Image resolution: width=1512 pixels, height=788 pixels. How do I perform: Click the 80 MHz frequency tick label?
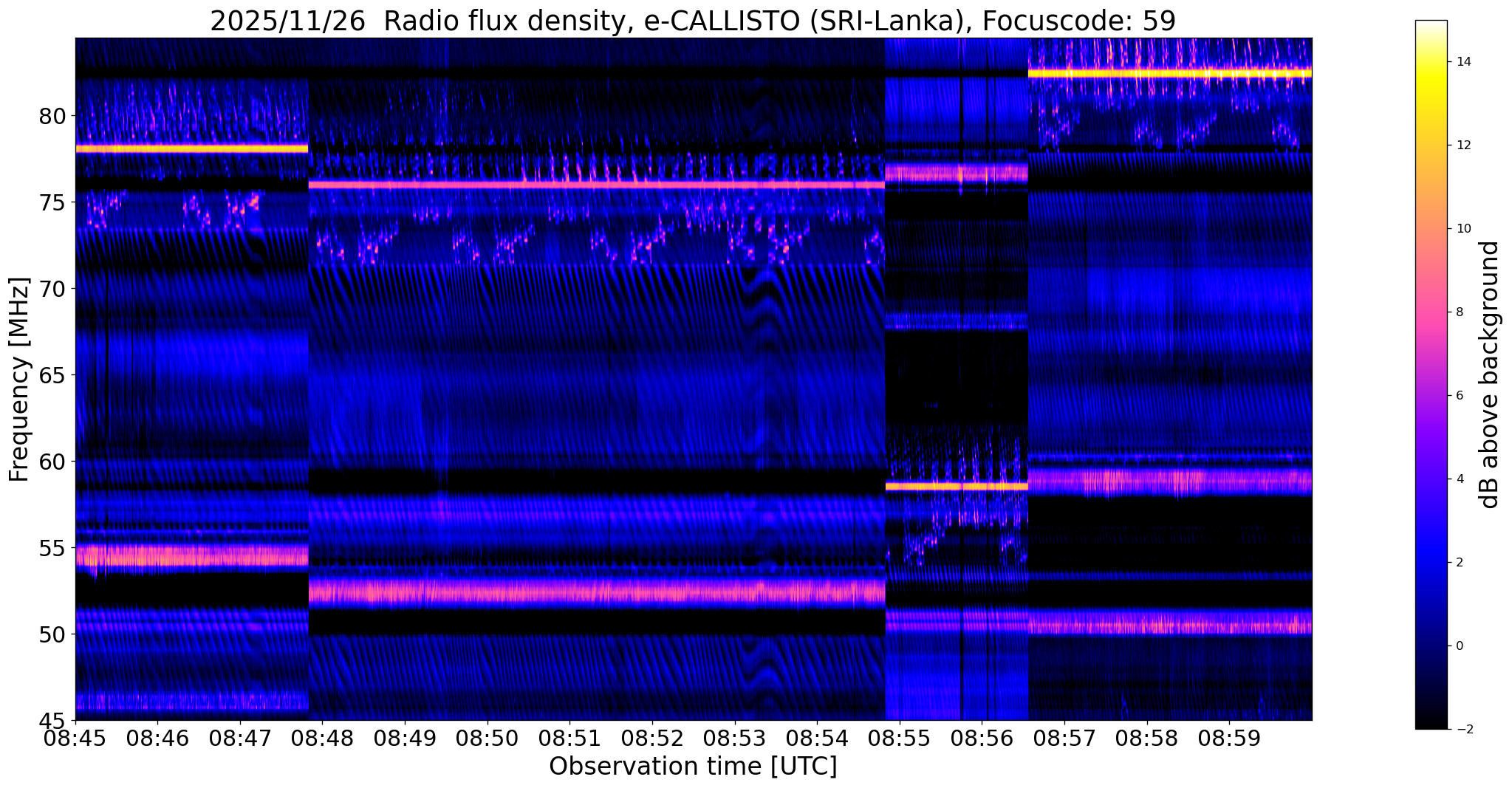53,116
